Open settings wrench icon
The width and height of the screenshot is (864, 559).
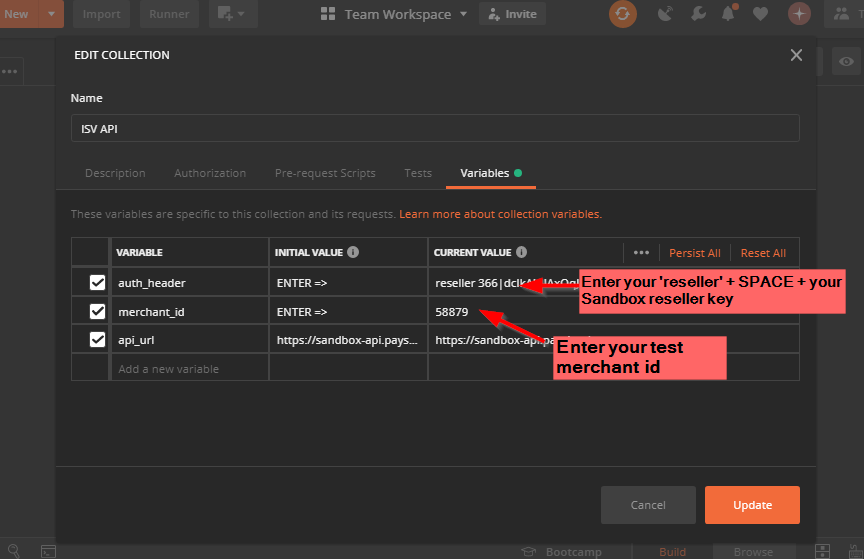click(x=698, y=14)
